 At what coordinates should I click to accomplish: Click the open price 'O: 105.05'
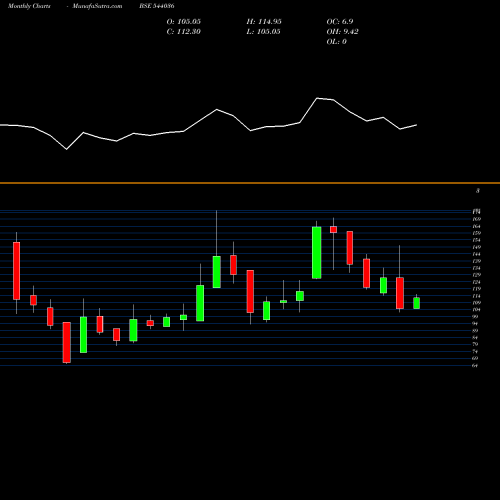pos(184,22)
